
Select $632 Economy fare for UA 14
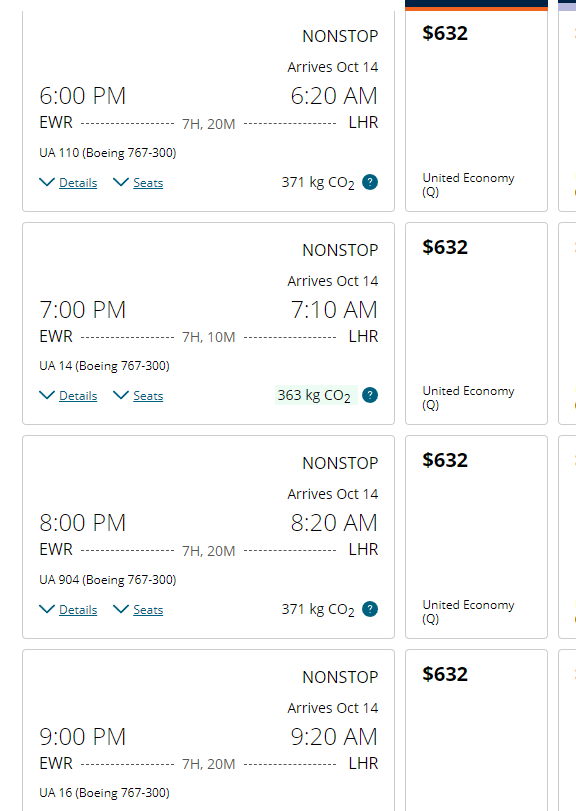(476, 323)
